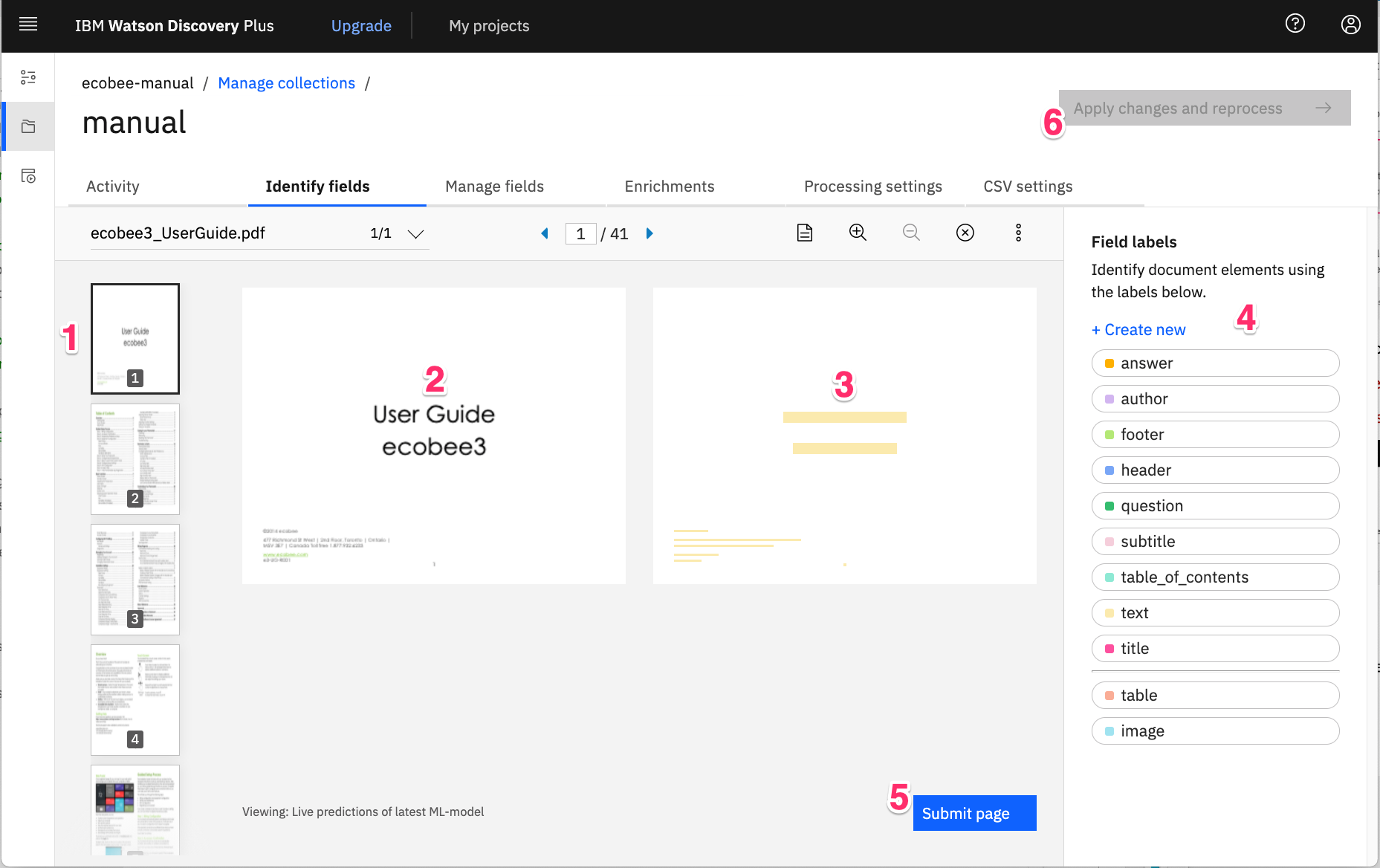Pick the table_of_contents field label
This screenshot has width=1380, height=868.
(x=1216, y=577)
